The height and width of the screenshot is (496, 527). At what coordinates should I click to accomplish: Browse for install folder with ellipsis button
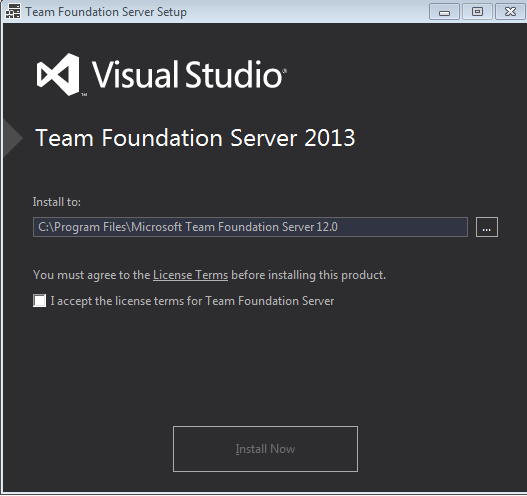click(x=487, y=227)
